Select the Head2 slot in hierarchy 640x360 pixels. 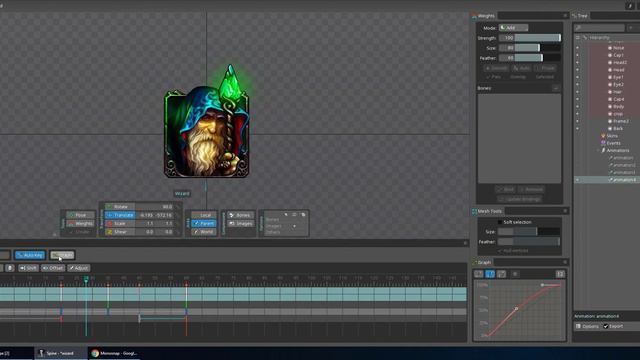click(x=619, y=62)
